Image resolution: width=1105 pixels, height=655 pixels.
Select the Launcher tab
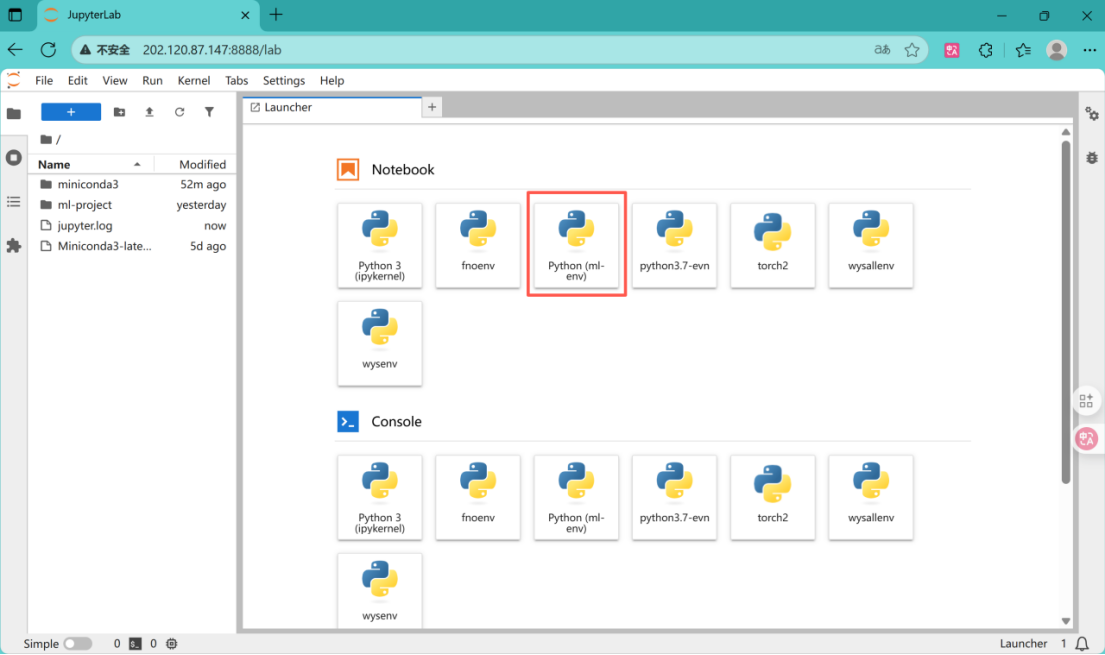click(x=288, y=107)
